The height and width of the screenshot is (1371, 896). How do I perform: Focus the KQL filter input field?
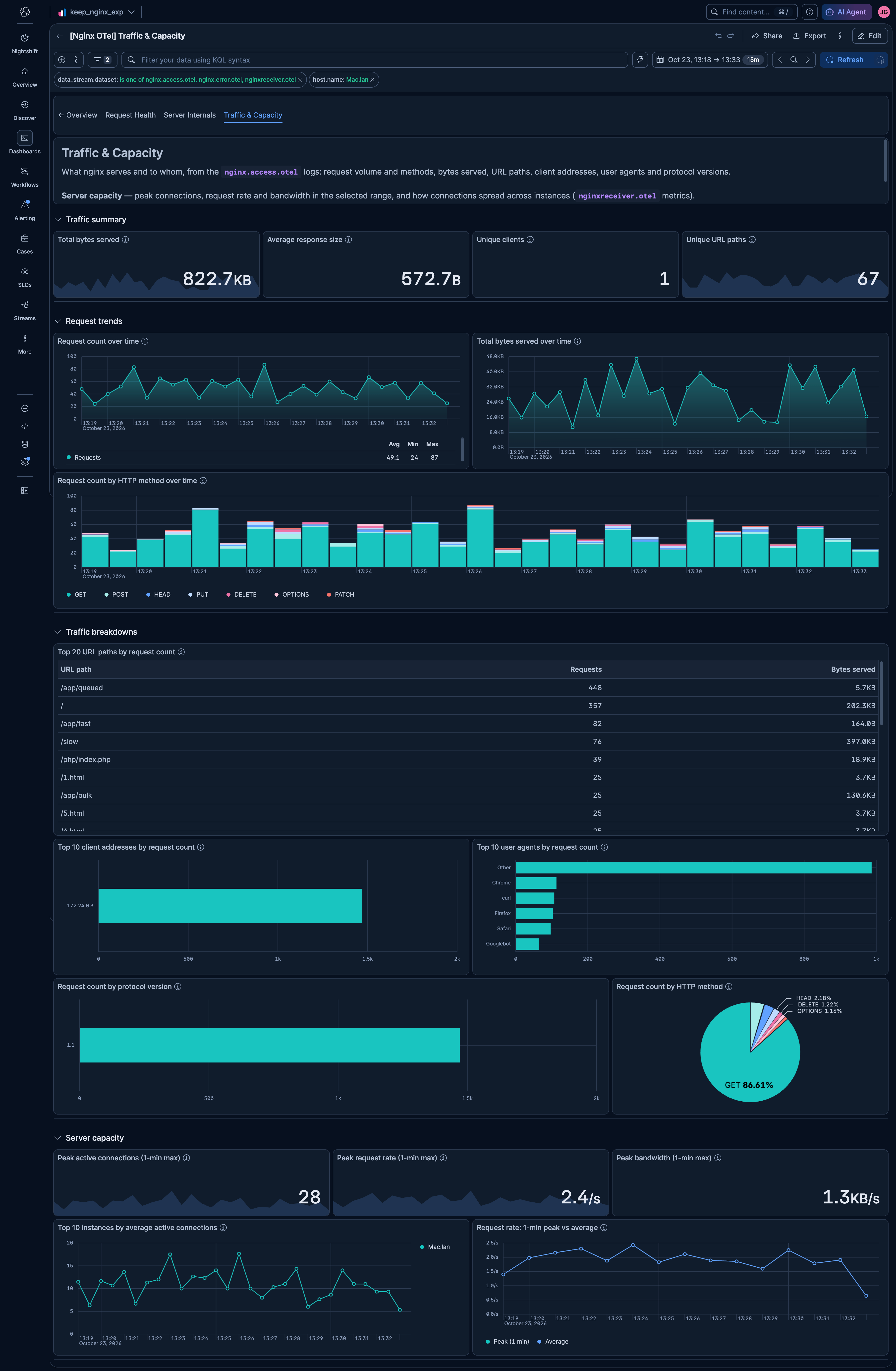click(x=374, y=60)
